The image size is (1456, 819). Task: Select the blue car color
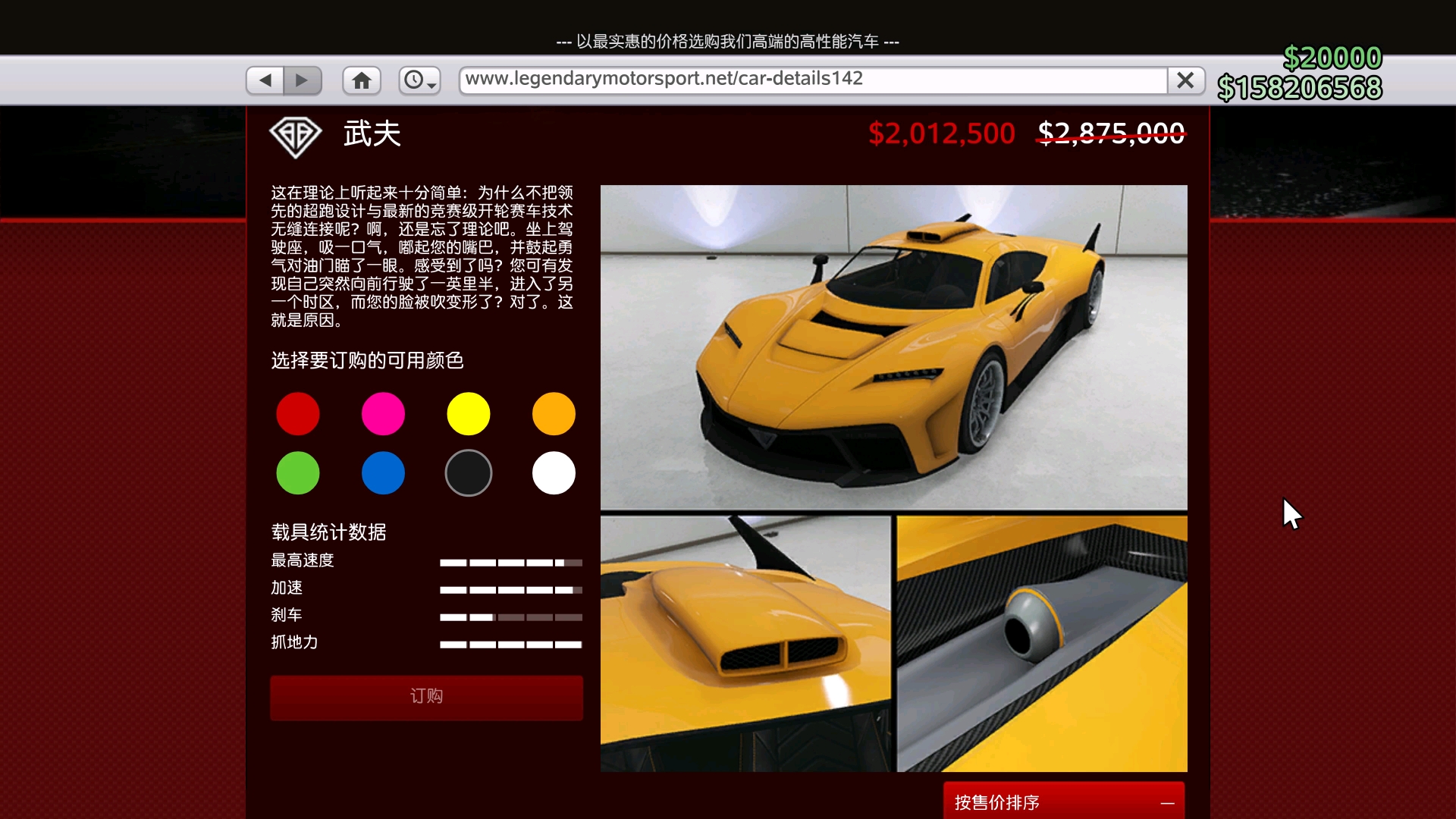pos(383,473)
